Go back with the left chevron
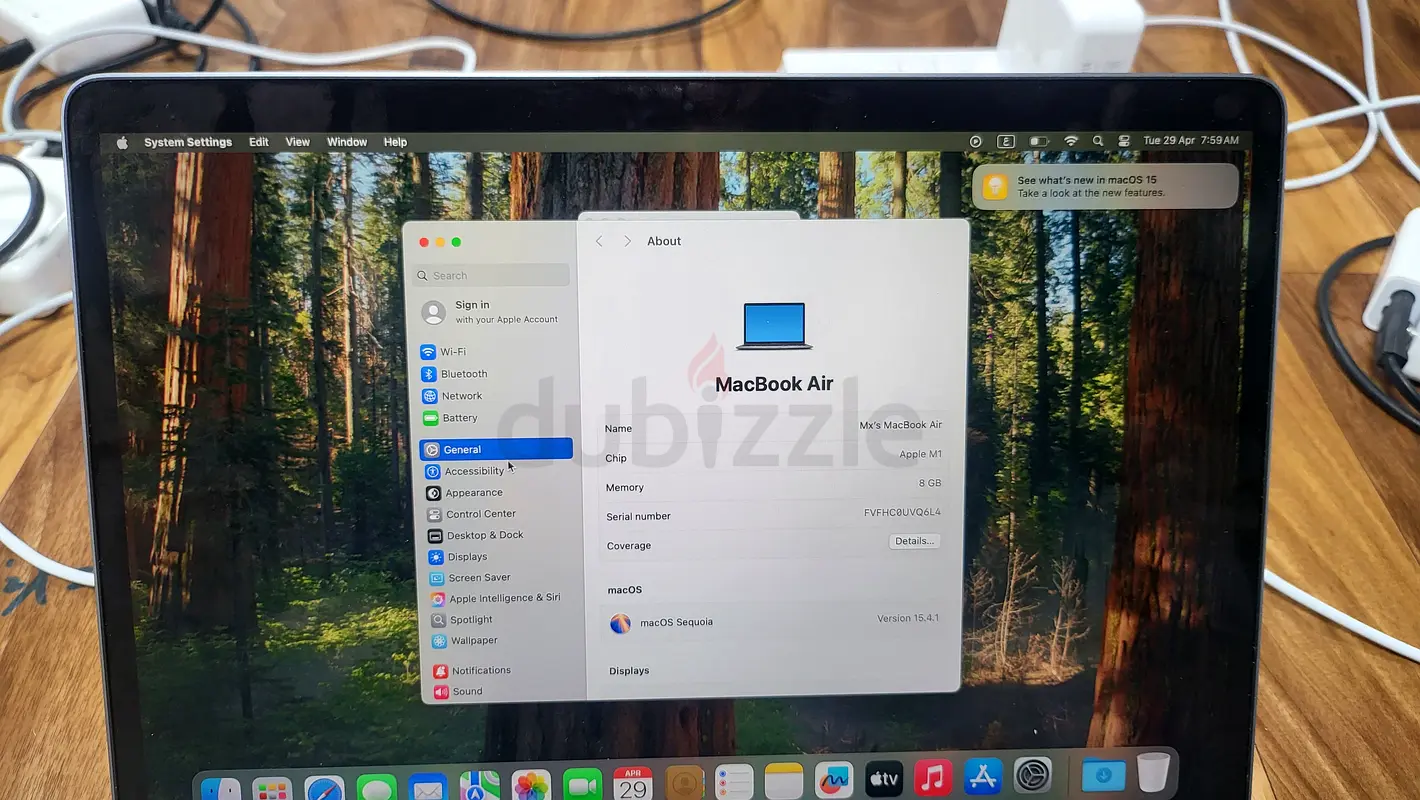This screenshot has width=1420, height=800. (x=599, y=241)
